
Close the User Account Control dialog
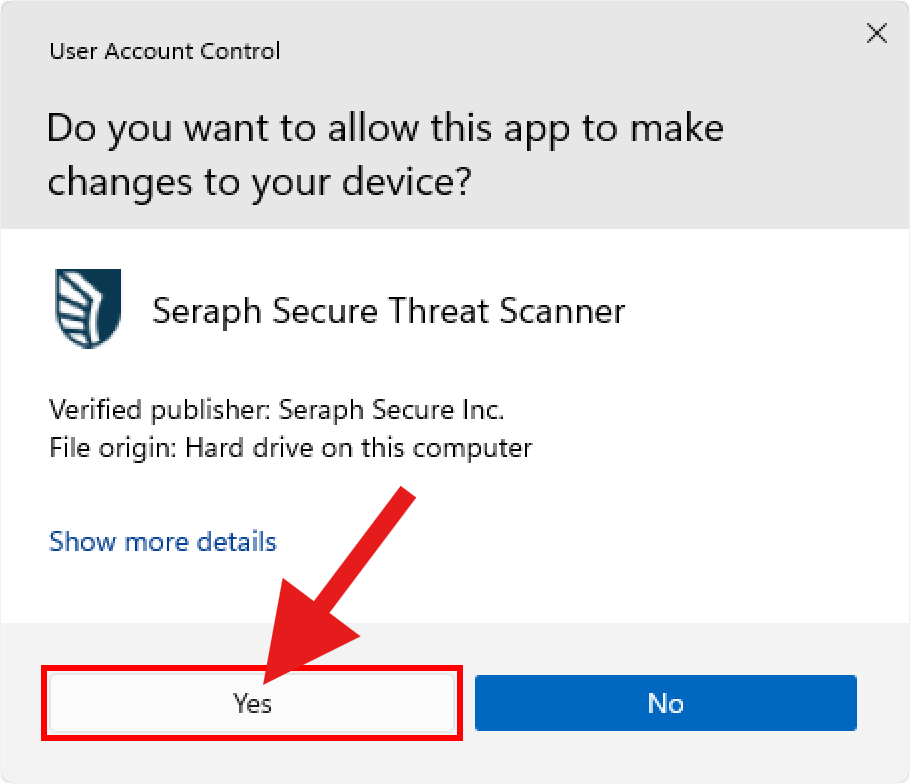click(x=876, y=34)
